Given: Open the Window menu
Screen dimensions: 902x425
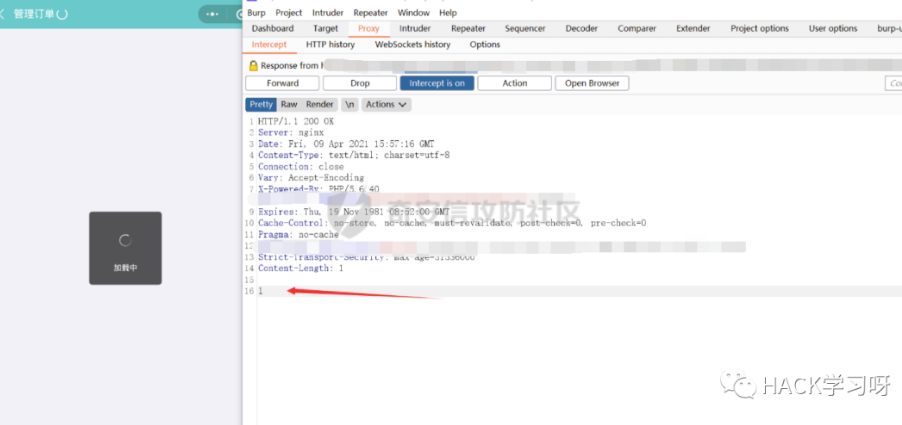Looking at the screenshot, I should [414, 13].
